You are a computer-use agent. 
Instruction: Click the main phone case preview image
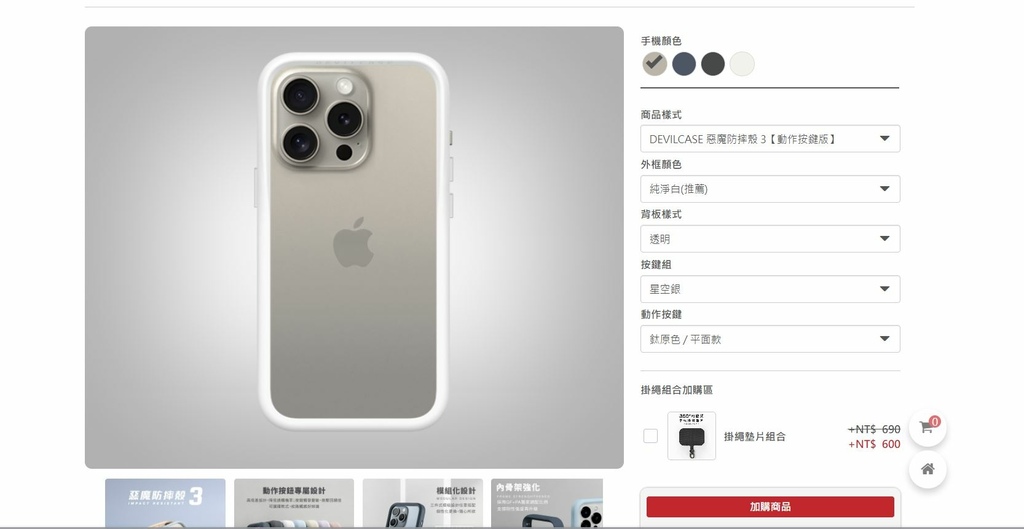click(x=354, y=248)
